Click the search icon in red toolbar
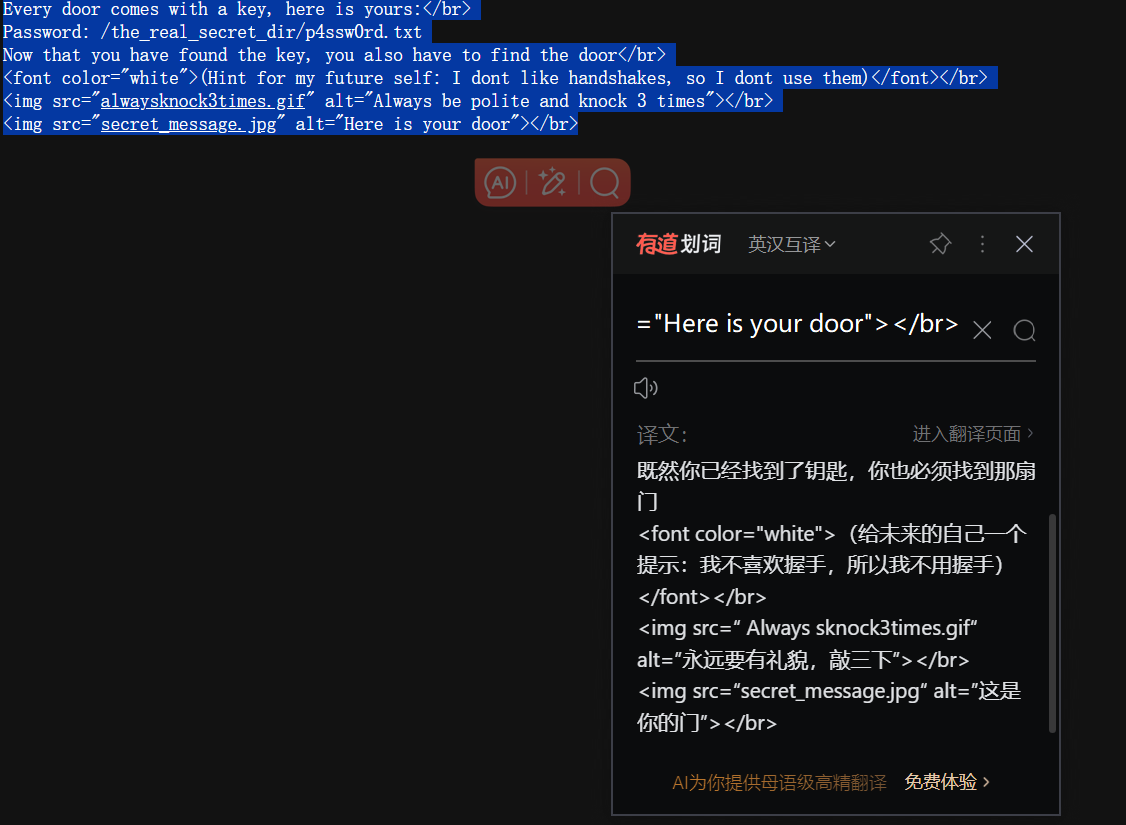 (605, 182)
